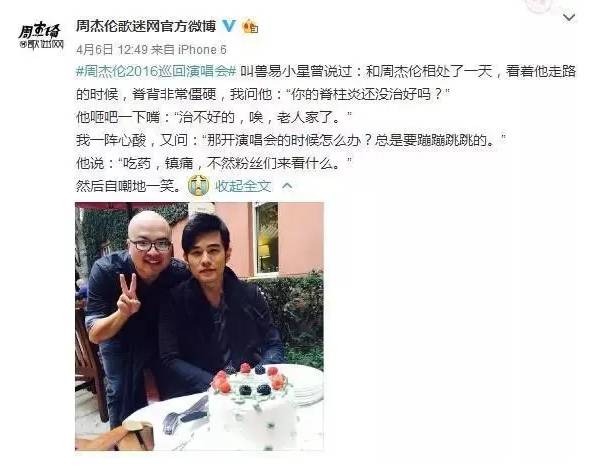600x475 pixels.
Task: Click the post line mentioning 脊柱炎
Action: [x=262, y=94]
